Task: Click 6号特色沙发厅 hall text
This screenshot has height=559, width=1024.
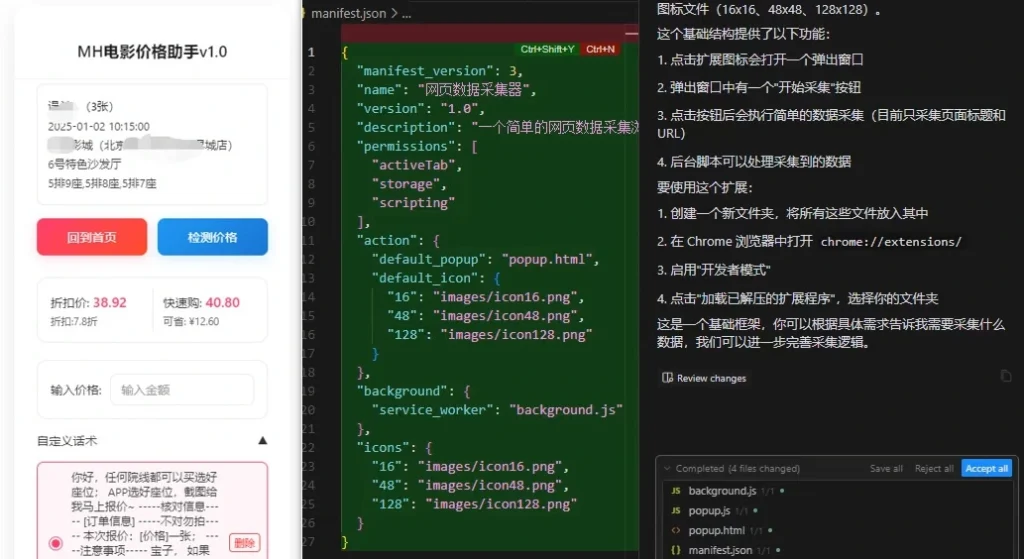Action: 84,164
